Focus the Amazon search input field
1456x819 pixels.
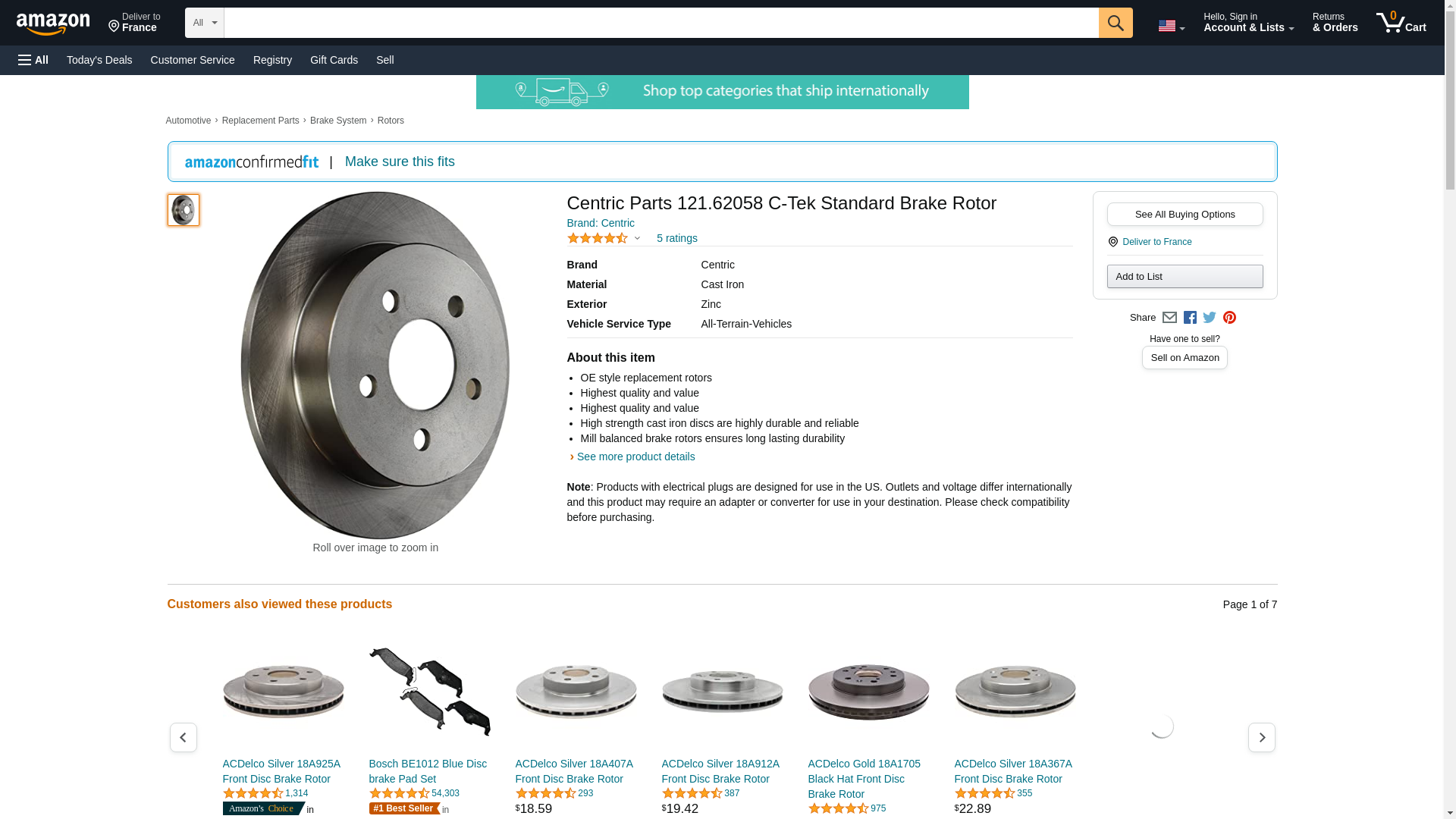pyautogui.click(x=661, y=23)
